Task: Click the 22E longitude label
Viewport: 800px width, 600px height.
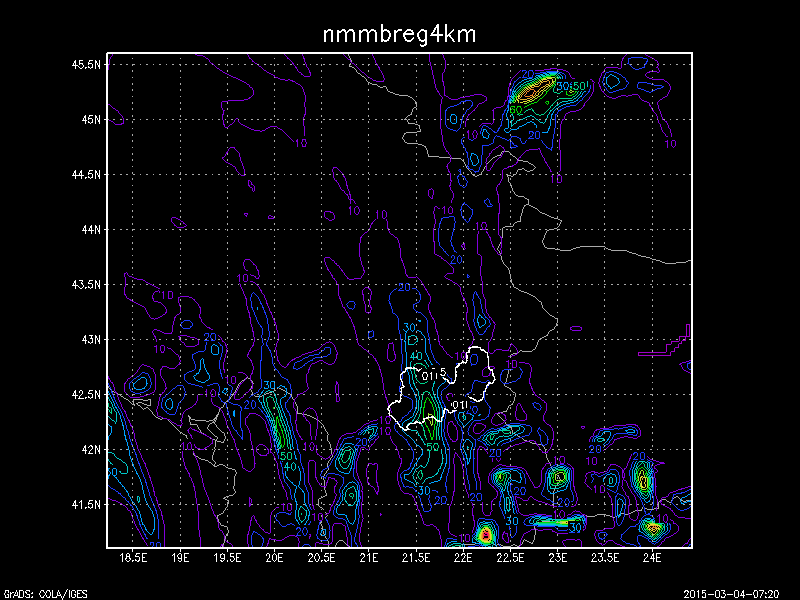Action: [463, 558]
